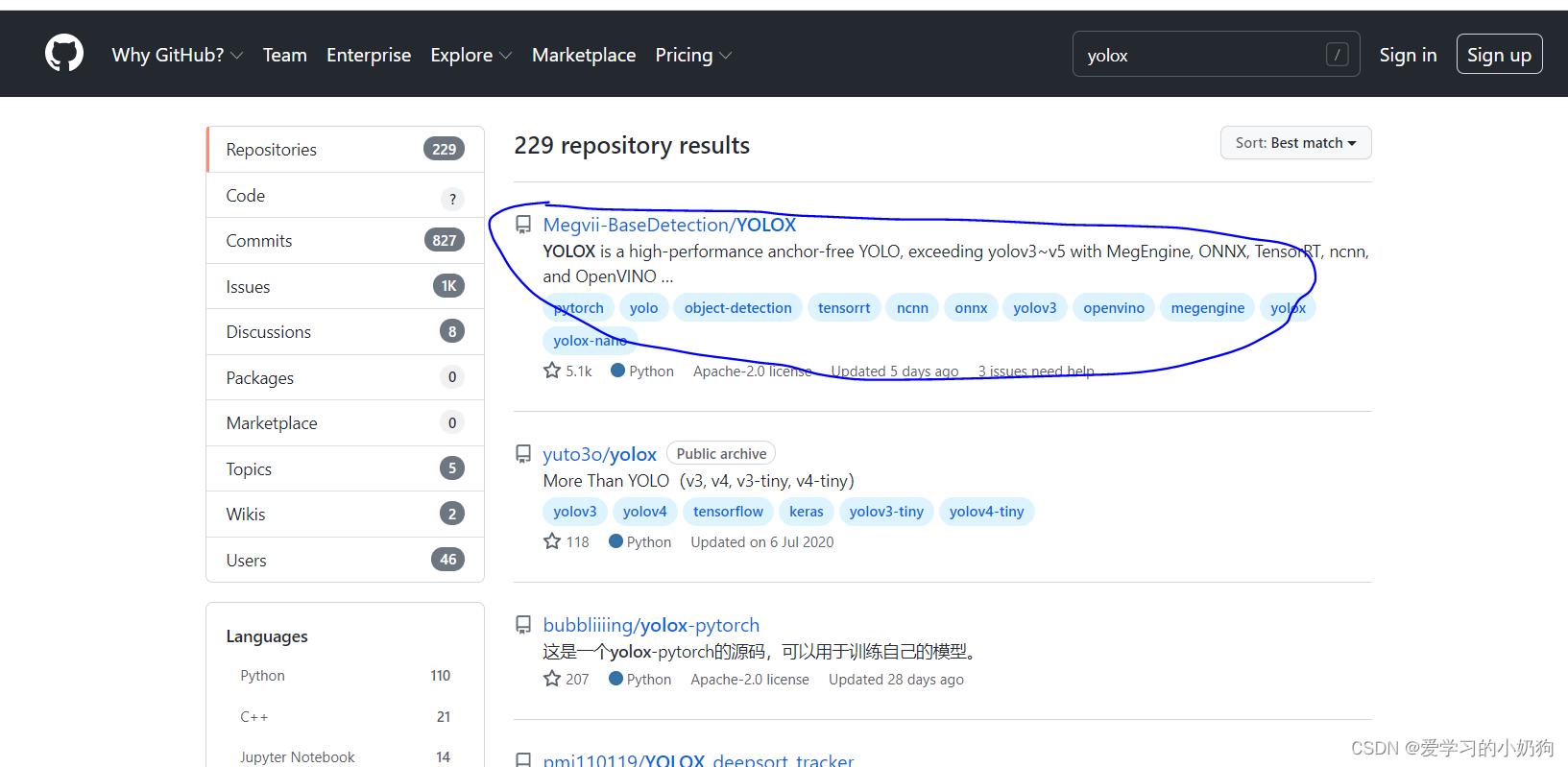Focus the search field containing yolox
1568x767 pixels.
(1216, 55)
